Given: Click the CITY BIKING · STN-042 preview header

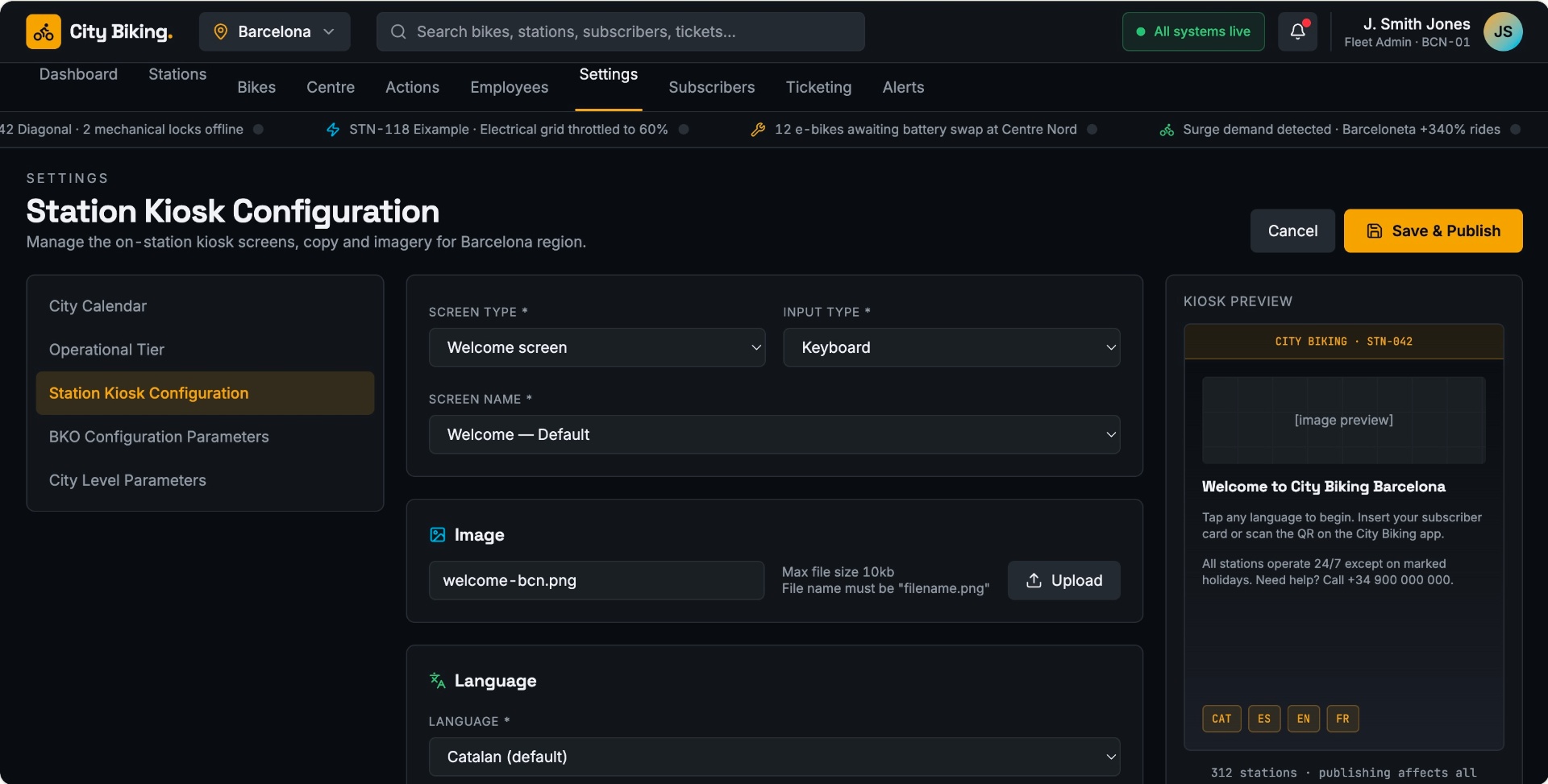Looking at the screenshot, I should coord(1343,342).
